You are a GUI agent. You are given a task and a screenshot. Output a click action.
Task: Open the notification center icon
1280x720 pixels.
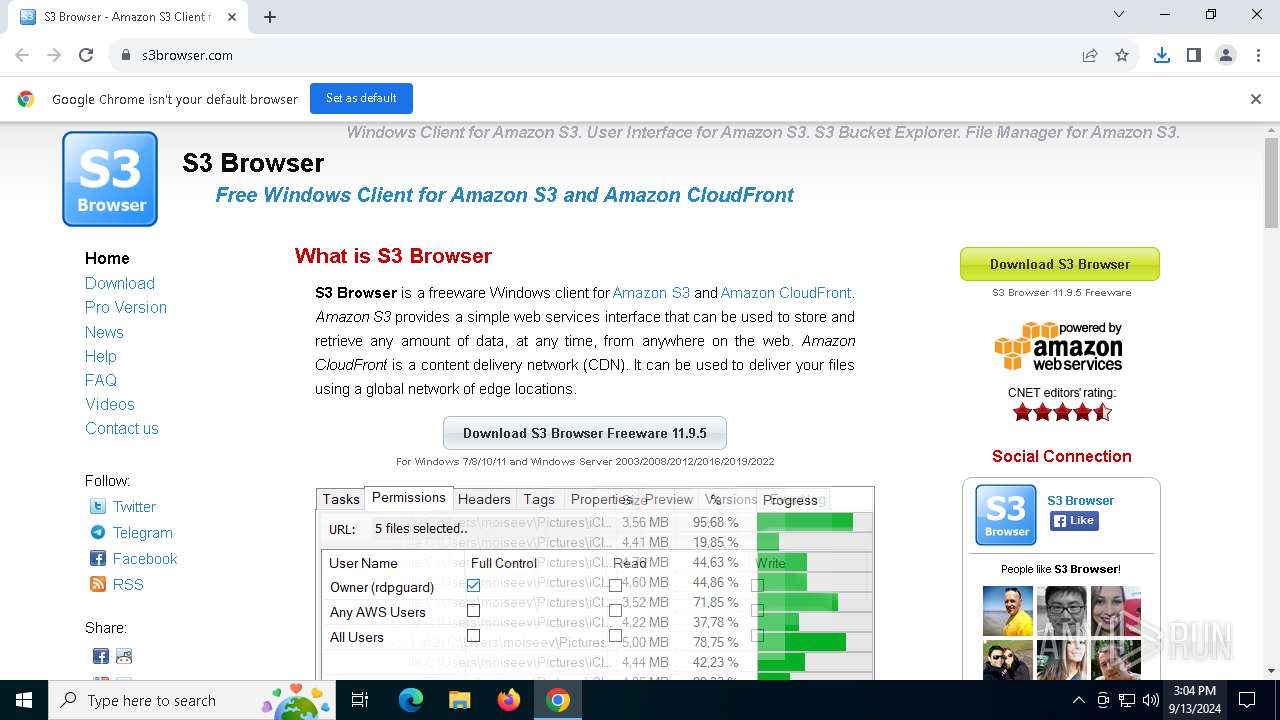(x=1247, y=700)
